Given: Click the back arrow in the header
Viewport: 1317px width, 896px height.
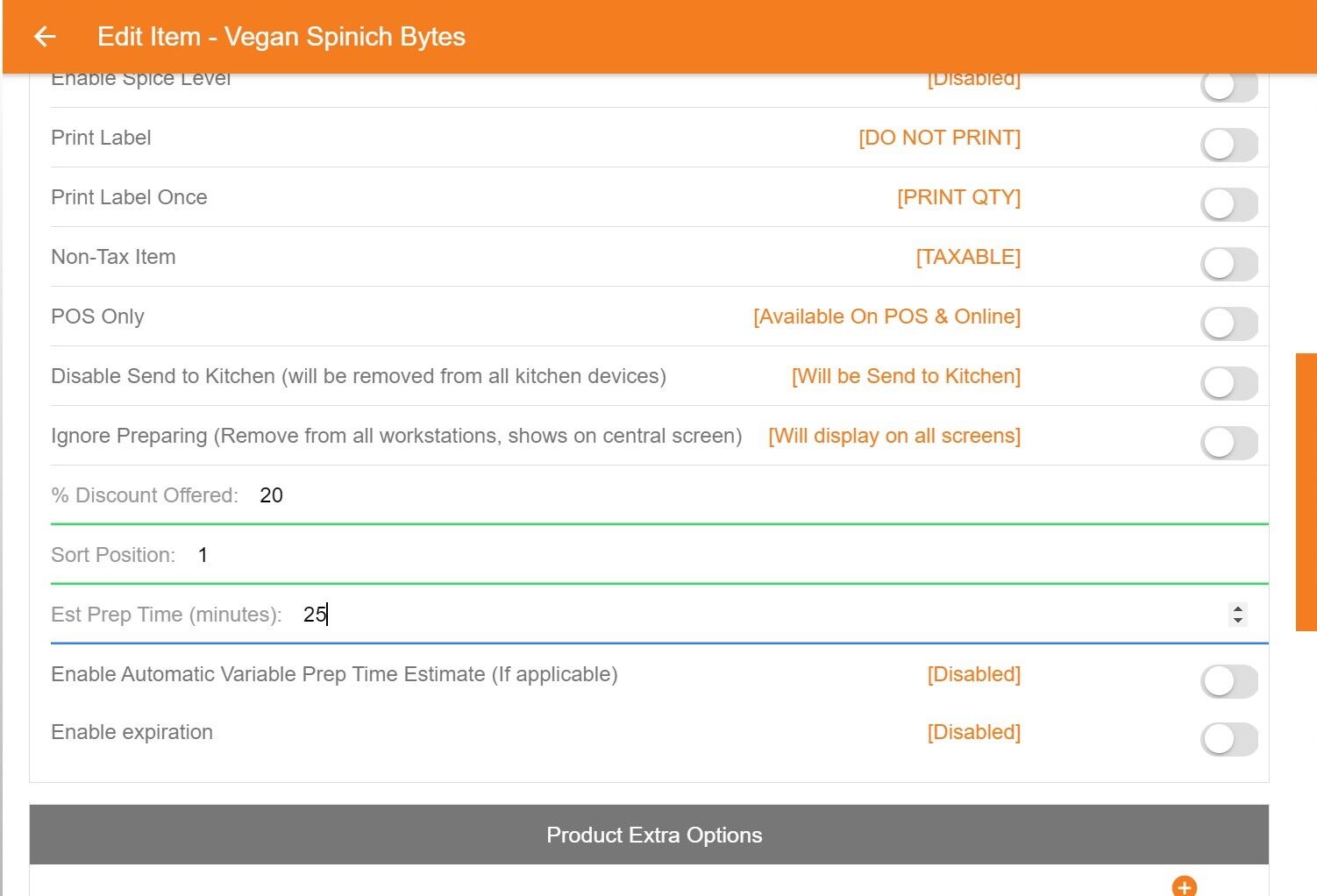Looking at the screenshot, I should (x=45, y=37).
